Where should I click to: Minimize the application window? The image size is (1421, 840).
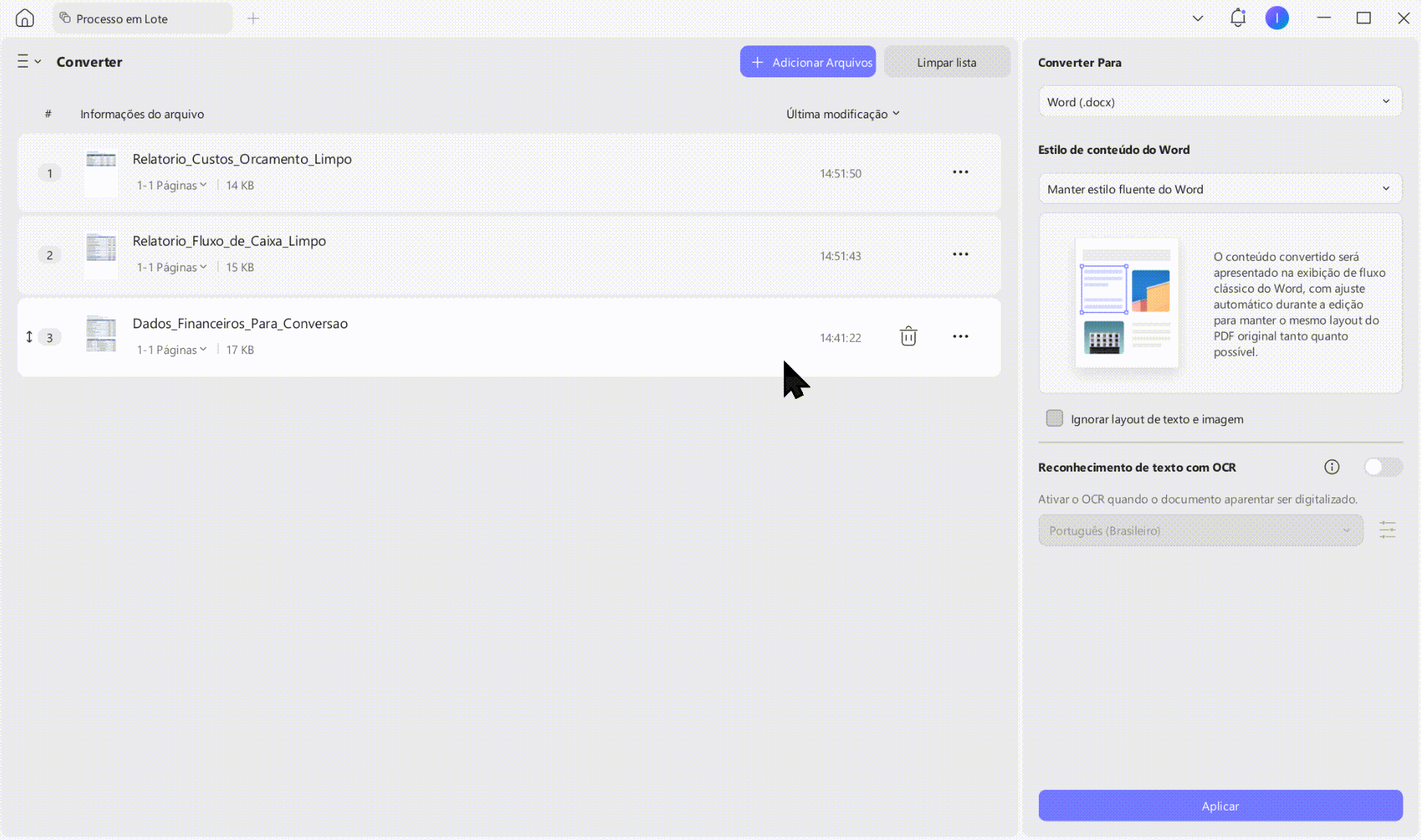point(1324,17)
